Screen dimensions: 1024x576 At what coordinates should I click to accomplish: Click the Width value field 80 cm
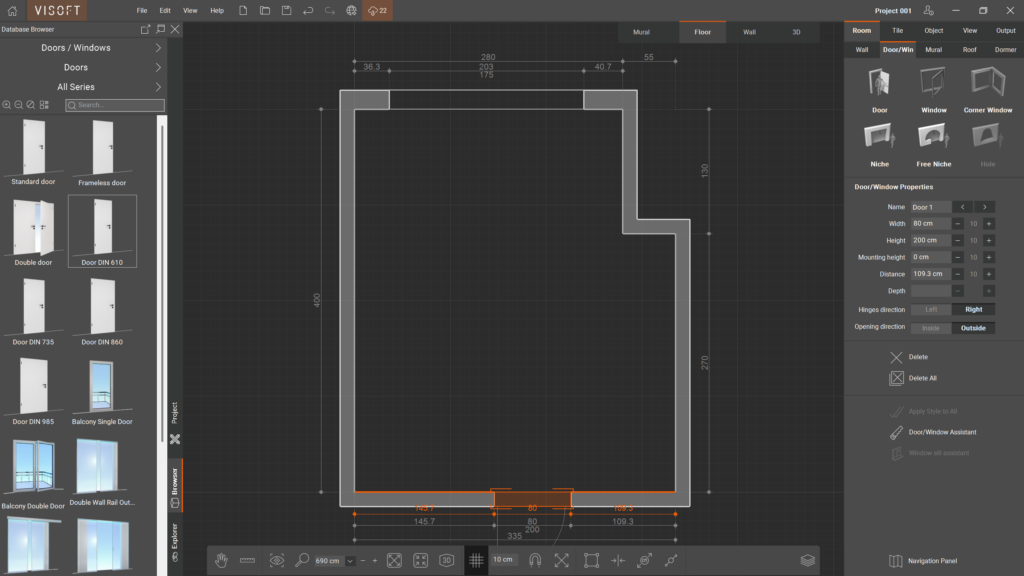coord(931,223)
